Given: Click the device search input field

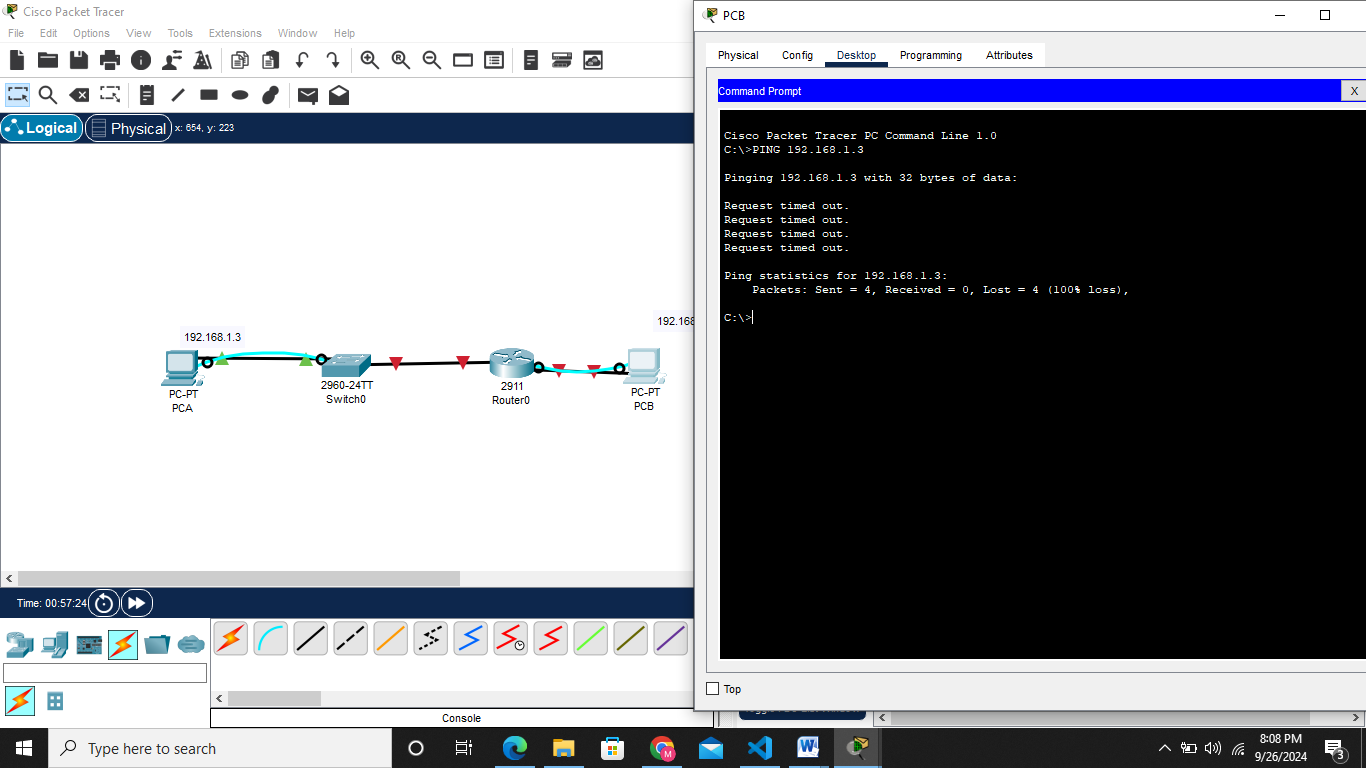Looking at the screenshot, I should pos(105,673).
